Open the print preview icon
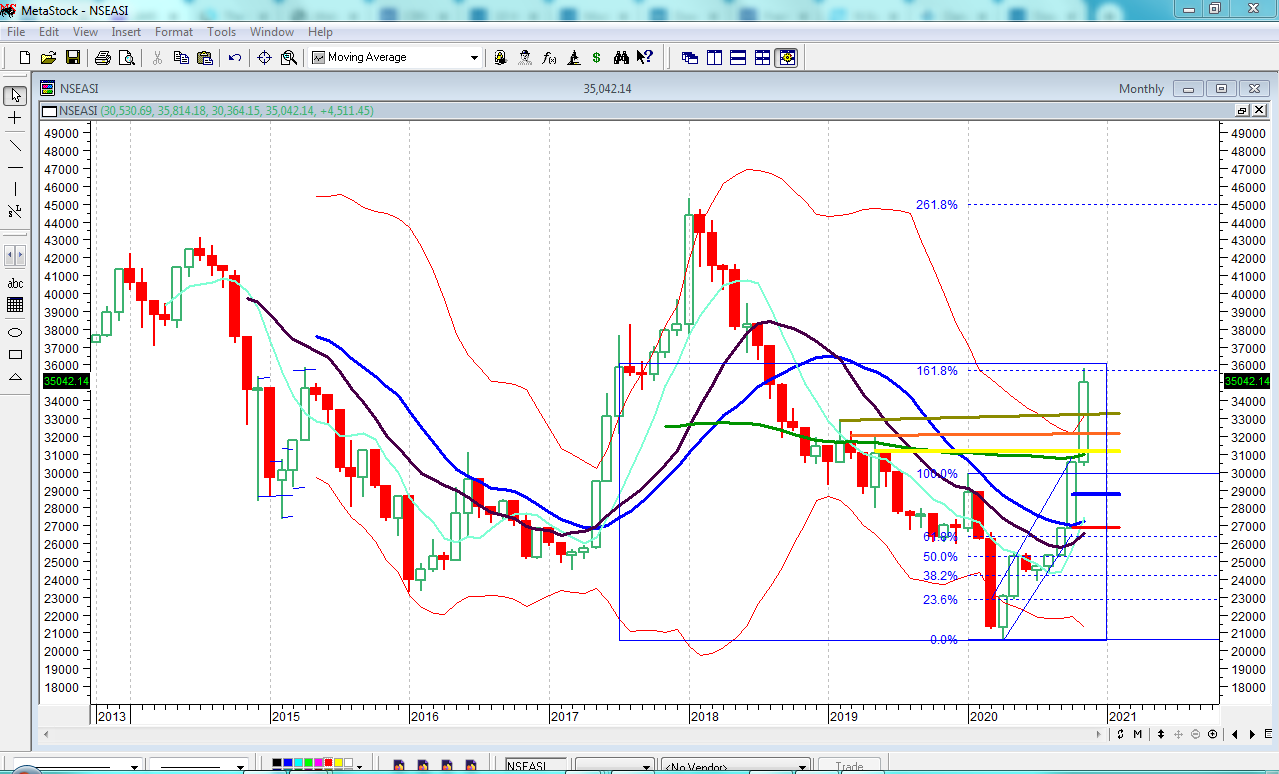Screen dimensions: 1279x774 coord(126,58)
